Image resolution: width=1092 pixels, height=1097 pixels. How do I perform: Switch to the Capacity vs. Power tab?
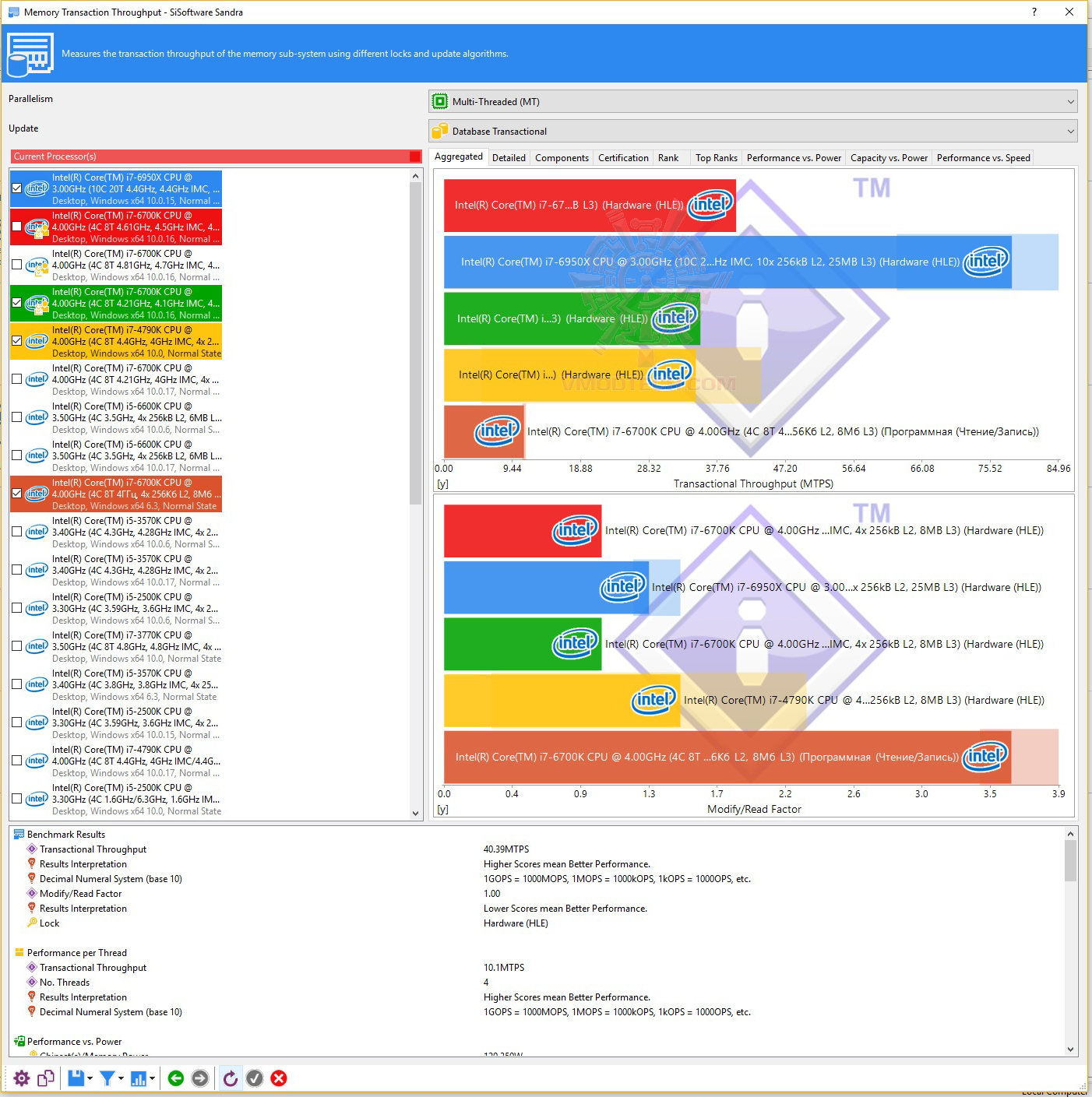(x=889, y=158)
